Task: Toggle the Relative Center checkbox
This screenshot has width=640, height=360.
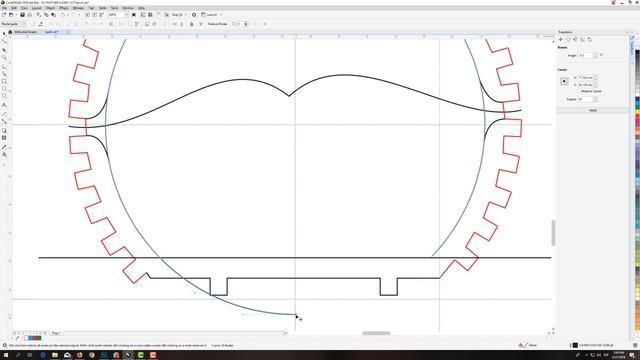Action: click(579, 91)
